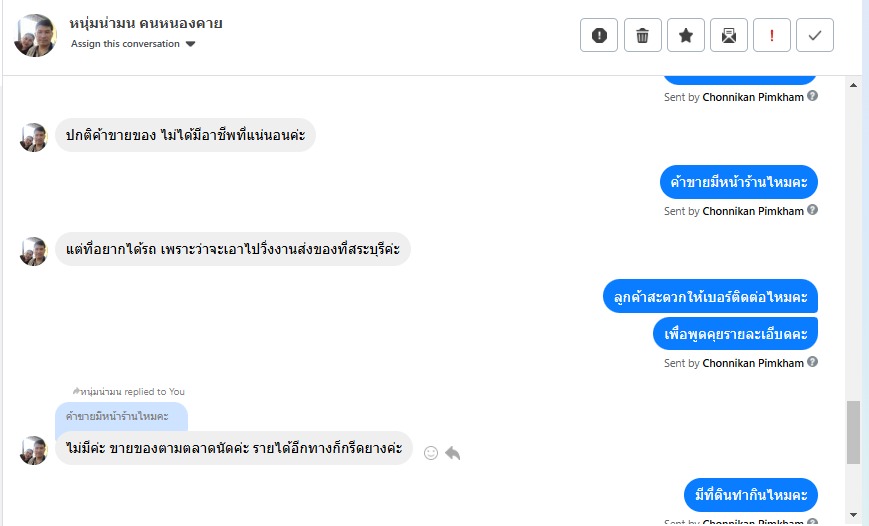
Task: Click help icon beside first Chonnikan Pimkham
Action: click(x=812, y=97)
